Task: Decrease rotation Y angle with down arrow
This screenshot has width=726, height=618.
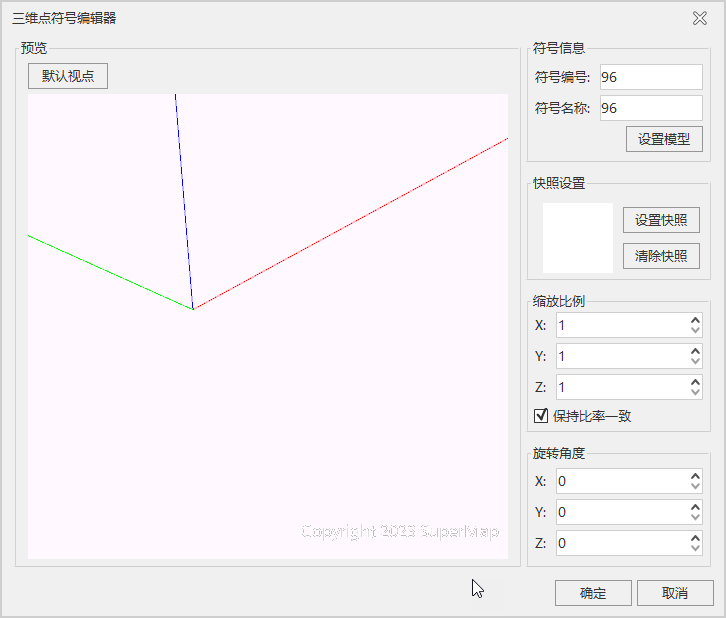Action: (695, 518)
